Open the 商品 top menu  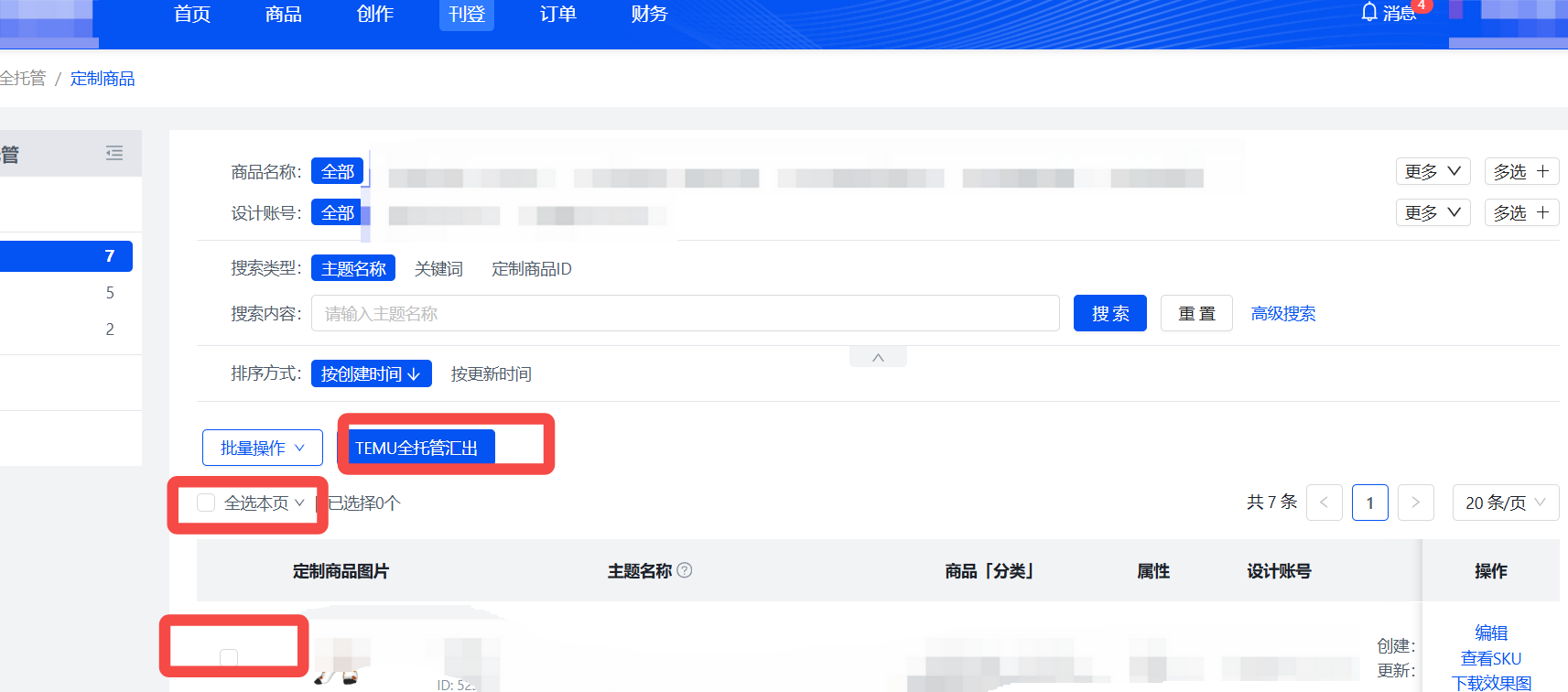(283, 15)
